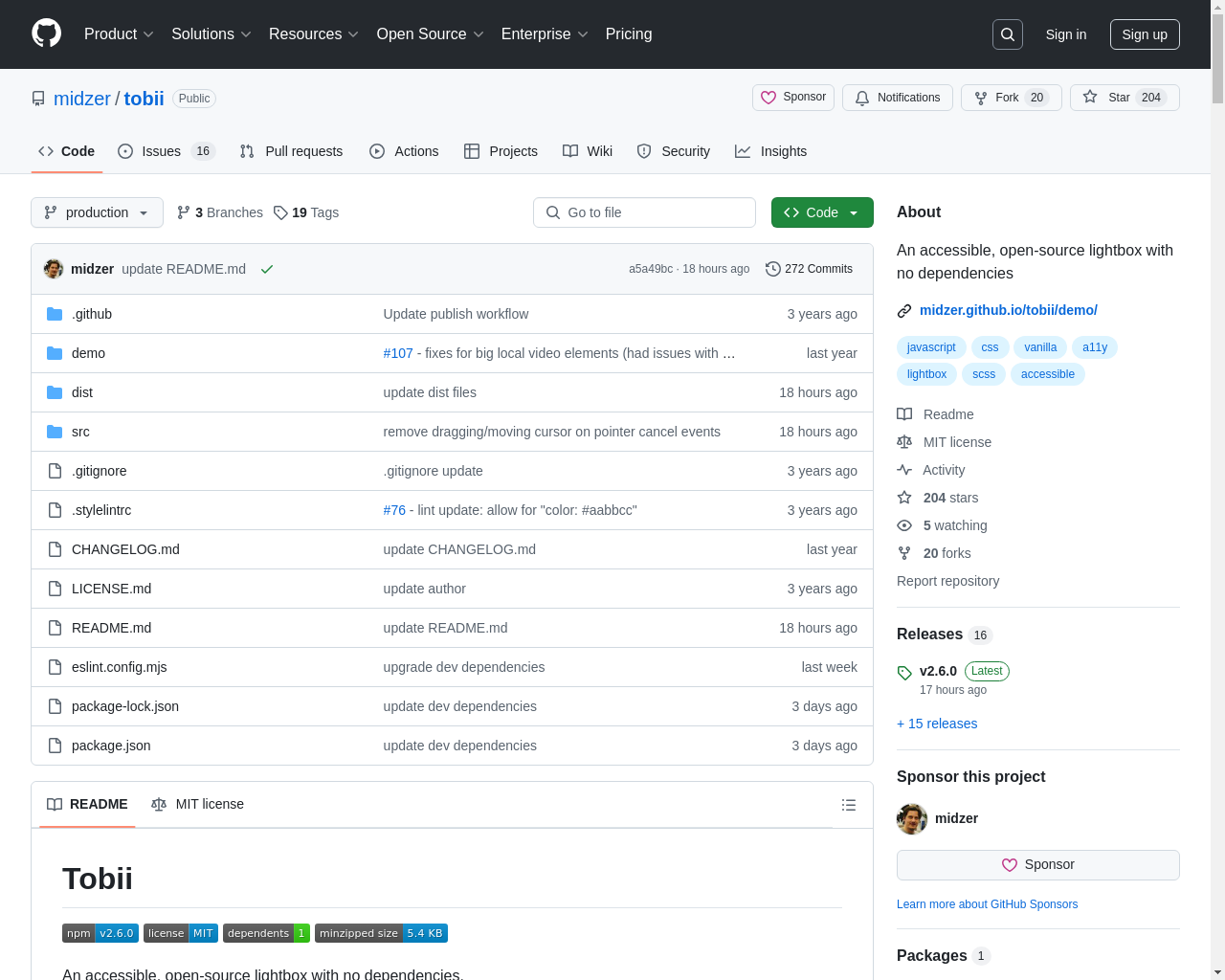The height and width of the screenshot is (980, 1225).
Task: Open the midzer.github.io/tobii/demo/ link
Action: [x=1009, y=310]
